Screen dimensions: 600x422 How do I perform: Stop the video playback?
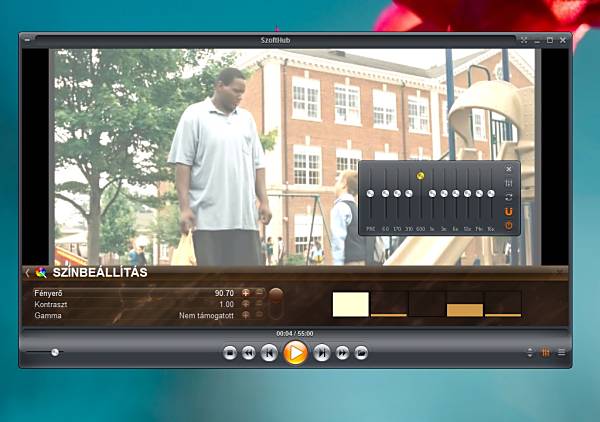(x=230, y=353)
